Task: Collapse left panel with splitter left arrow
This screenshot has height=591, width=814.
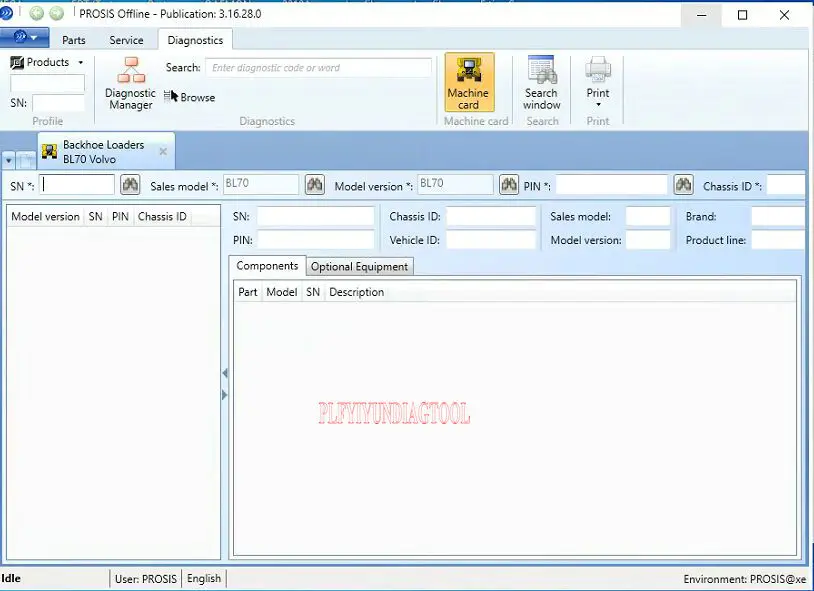Action: pyautogui.click(x=224, y=373)
